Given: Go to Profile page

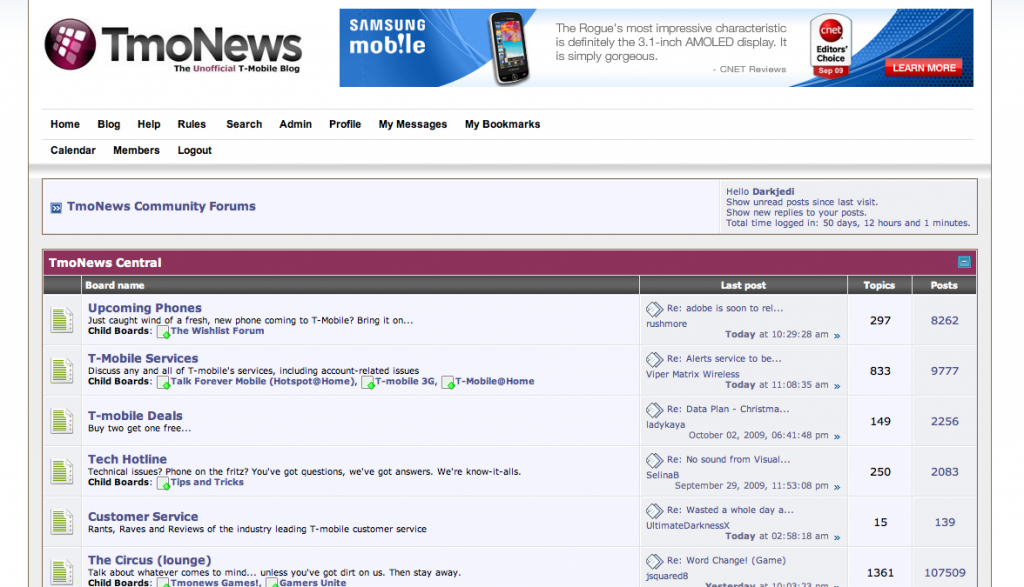Looking at the screenshot, I should (x=345, y=124).
